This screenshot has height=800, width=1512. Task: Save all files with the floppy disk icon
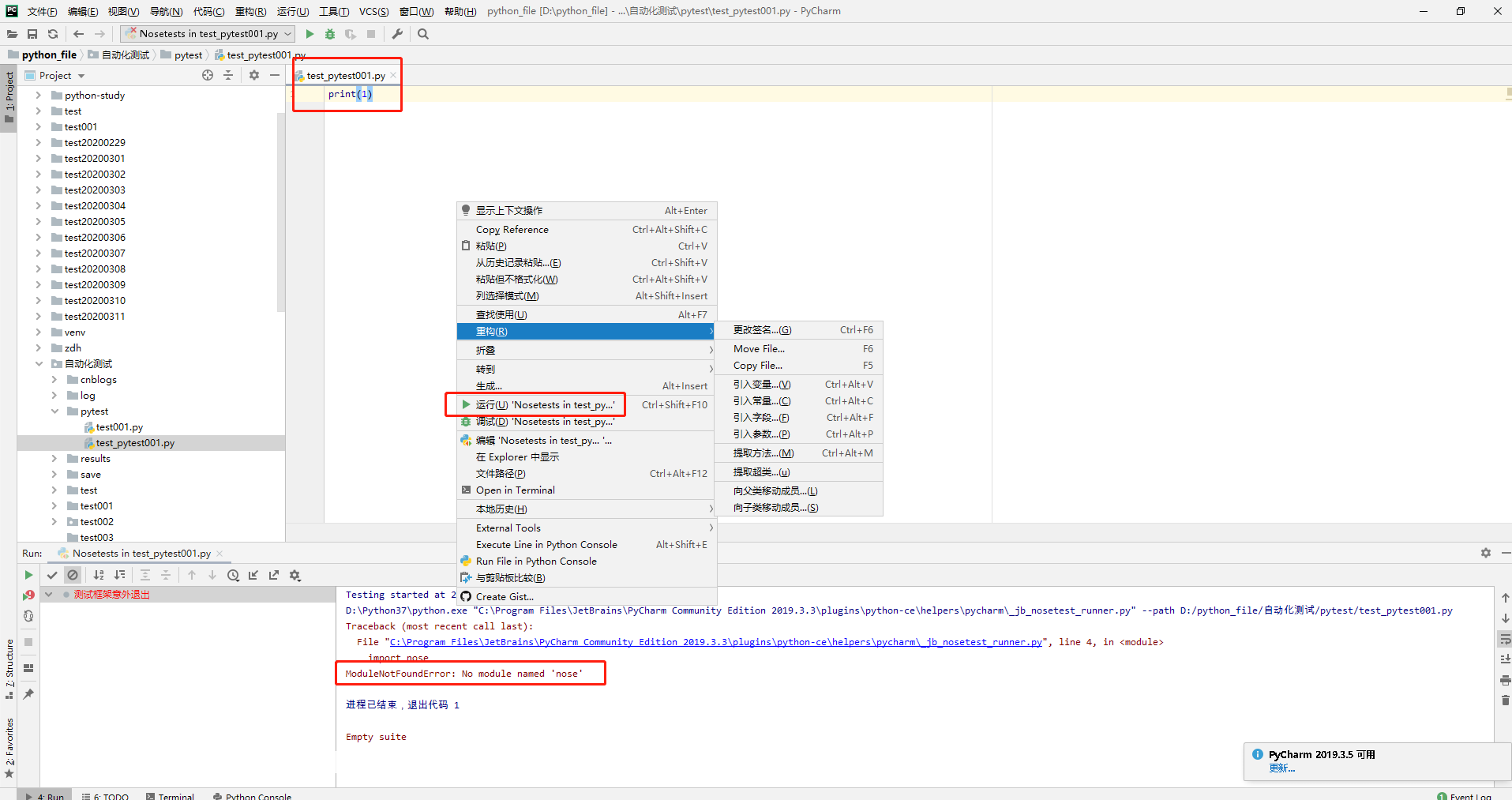(x=32, y=34)
